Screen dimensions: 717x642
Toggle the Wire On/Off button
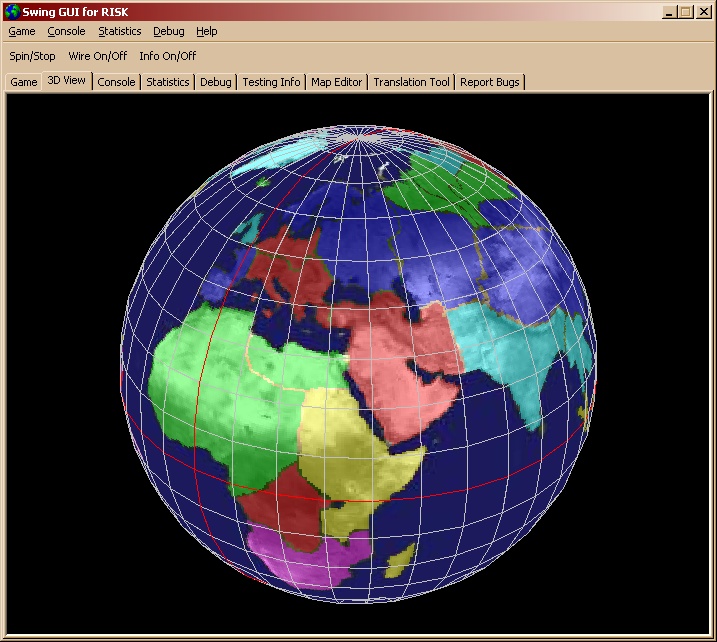pyautogui.click(x=98, y=56)
